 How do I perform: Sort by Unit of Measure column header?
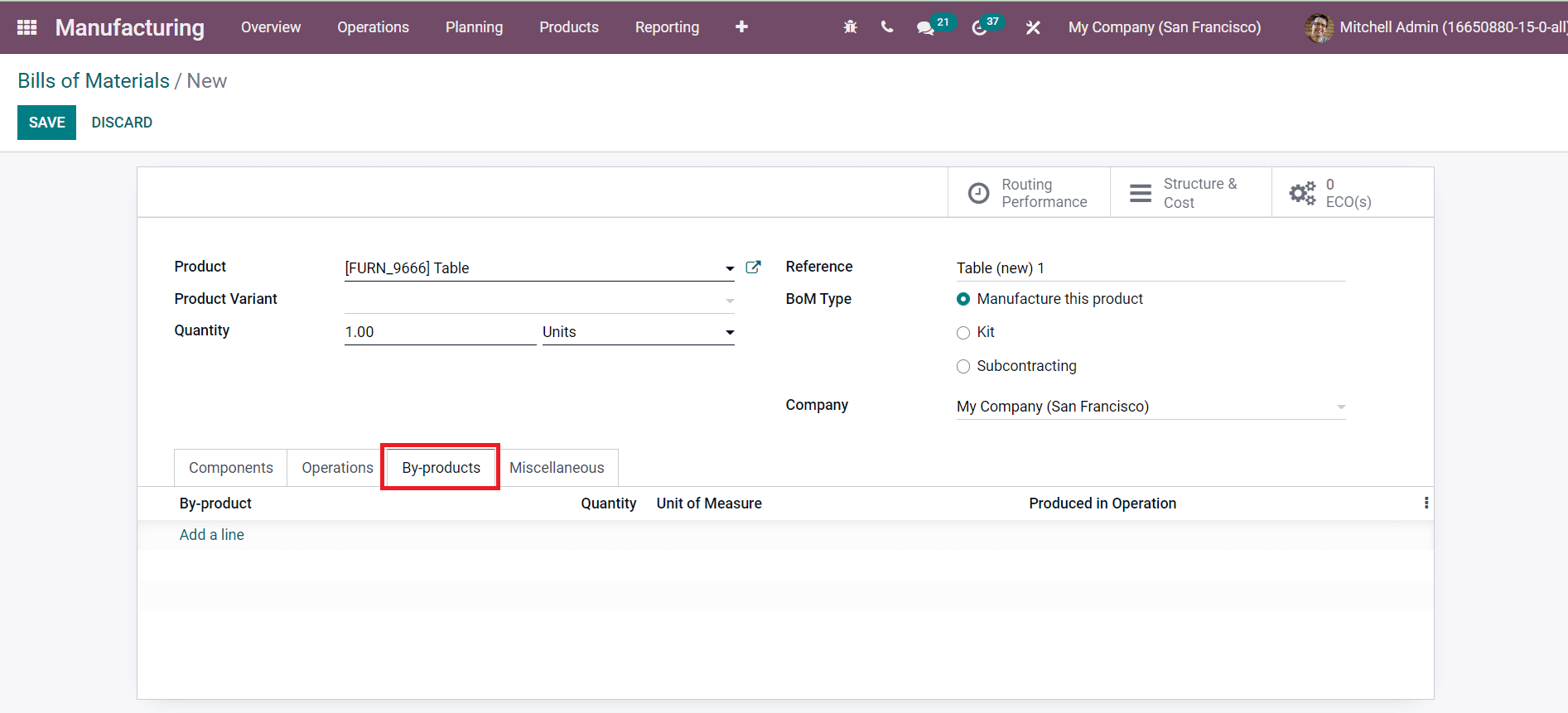pyautogui.click(x=709, y=503)
